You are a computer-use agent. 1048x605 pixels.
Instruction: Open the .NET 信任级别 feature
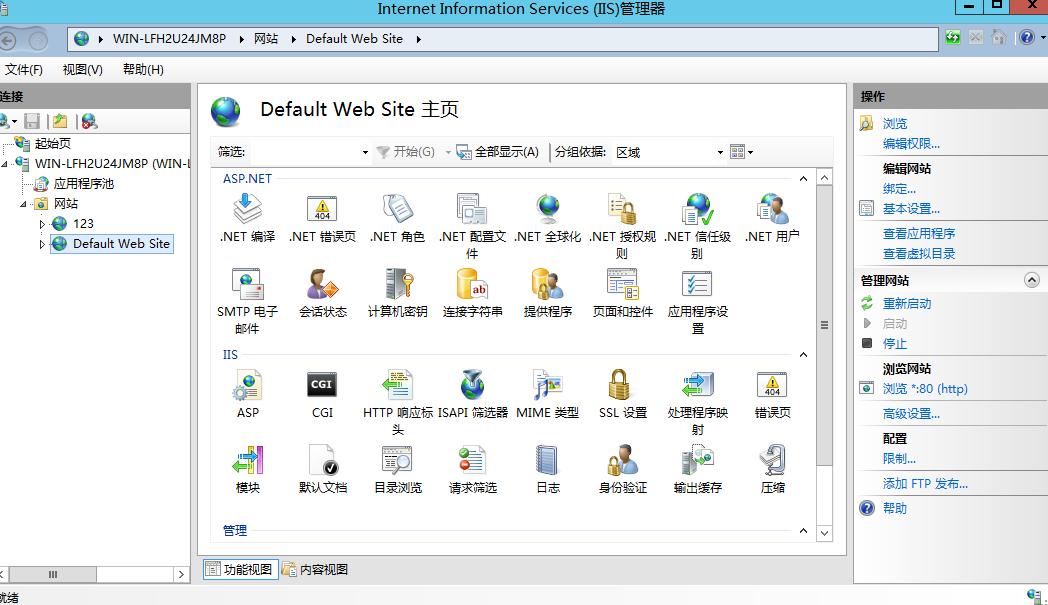(x=697, y=226)
